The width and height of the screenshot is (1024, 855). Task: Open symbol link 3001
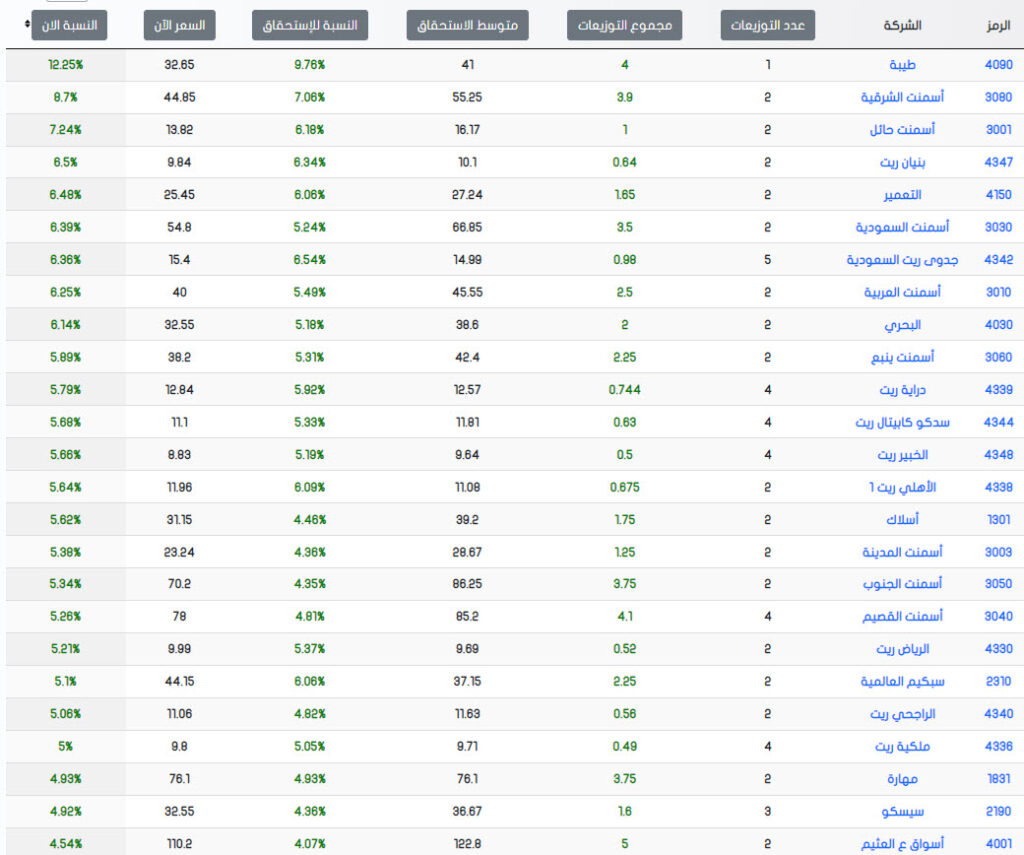[x=999, y=129]
